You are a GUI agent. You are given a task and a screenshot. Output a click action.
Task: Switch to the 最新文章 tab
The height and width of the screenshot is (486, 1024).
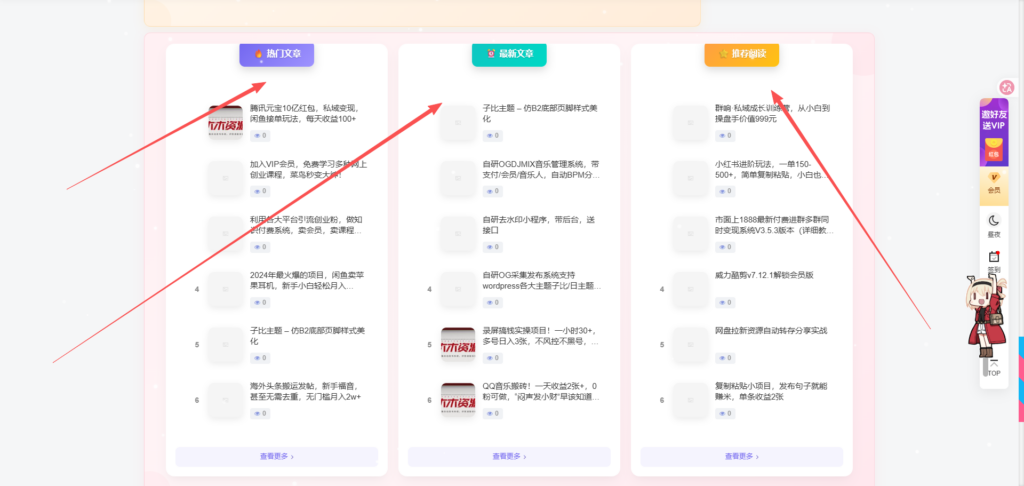[509, 54]
